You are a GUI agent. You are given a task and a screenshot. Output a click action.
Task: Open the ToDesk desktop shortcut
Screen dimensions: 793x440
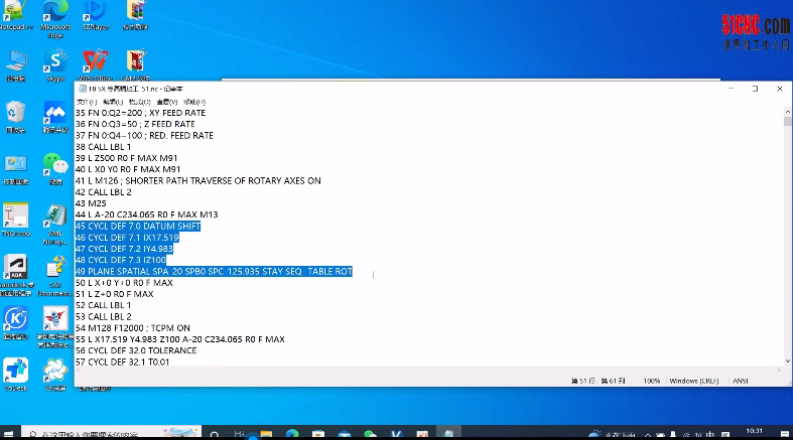tap(16, 372)
